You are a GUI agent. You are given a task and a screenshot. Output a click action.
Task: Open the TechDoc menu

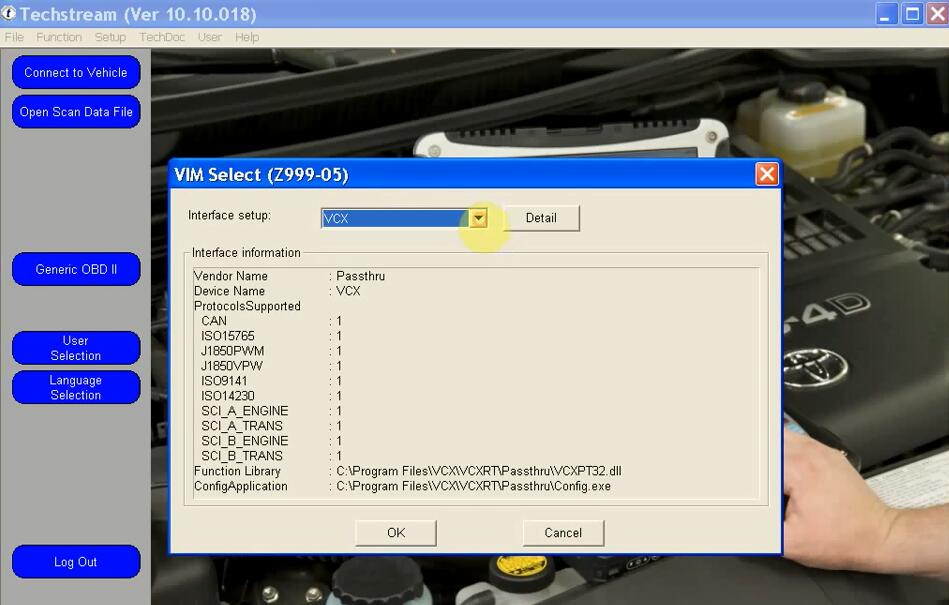(x=162, y=38)
